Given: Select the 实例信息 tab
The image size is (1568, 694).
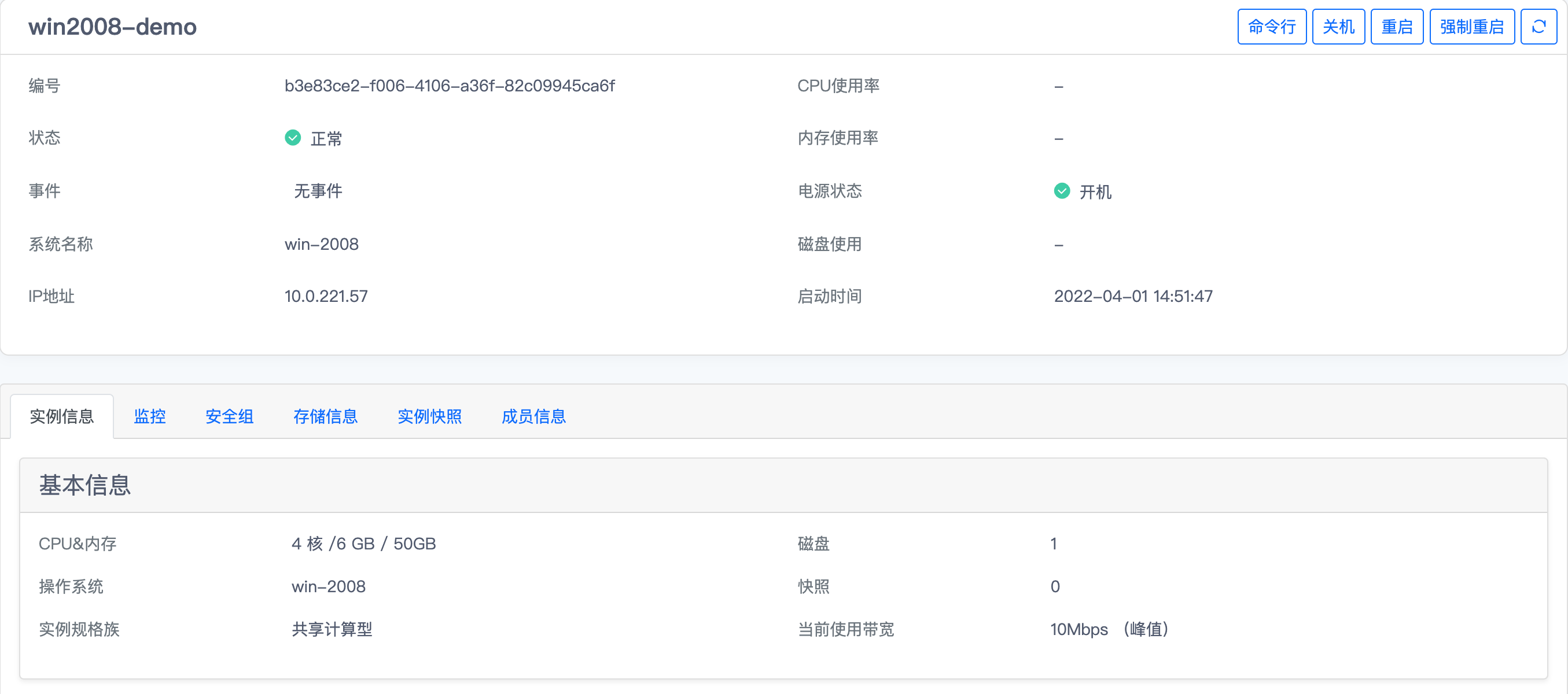Looking at the screenshot, I should 62,416.
